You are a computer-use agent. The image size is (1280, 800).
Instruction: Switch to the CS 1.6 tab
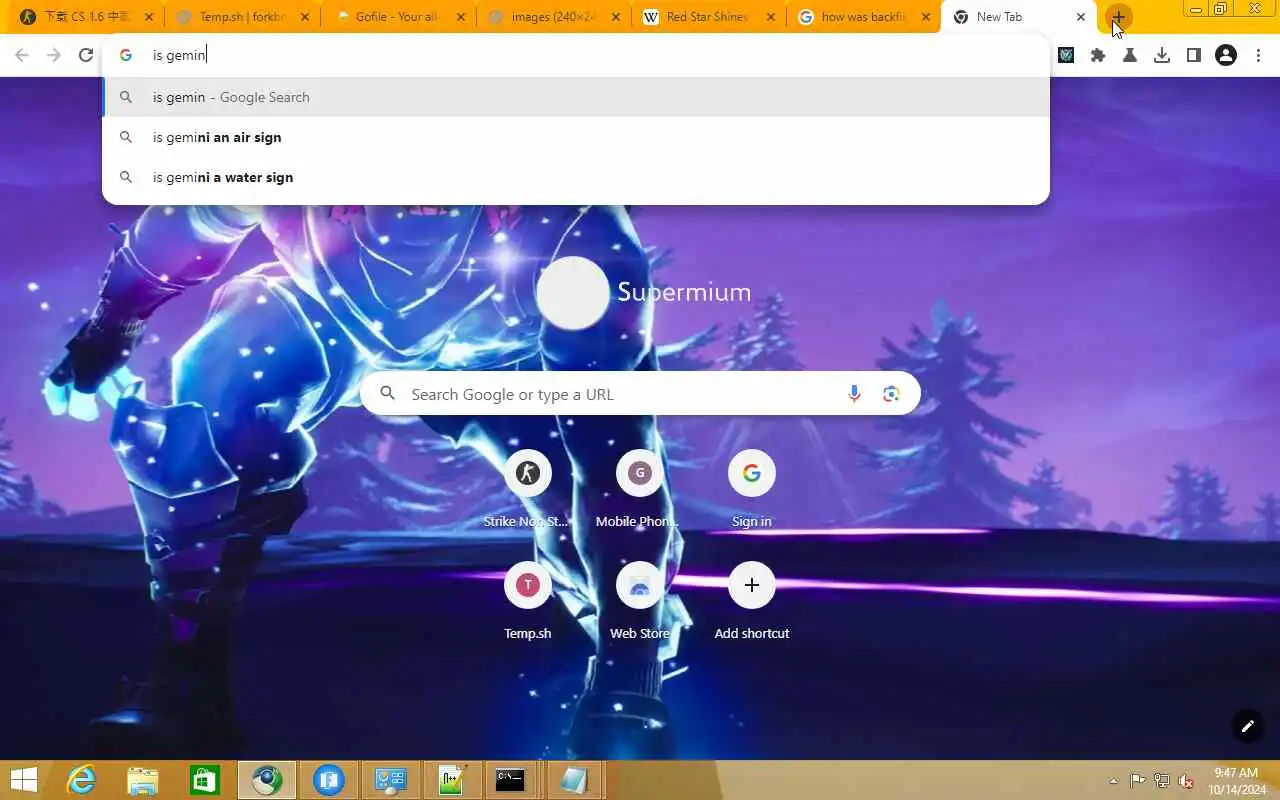point(85,17)
